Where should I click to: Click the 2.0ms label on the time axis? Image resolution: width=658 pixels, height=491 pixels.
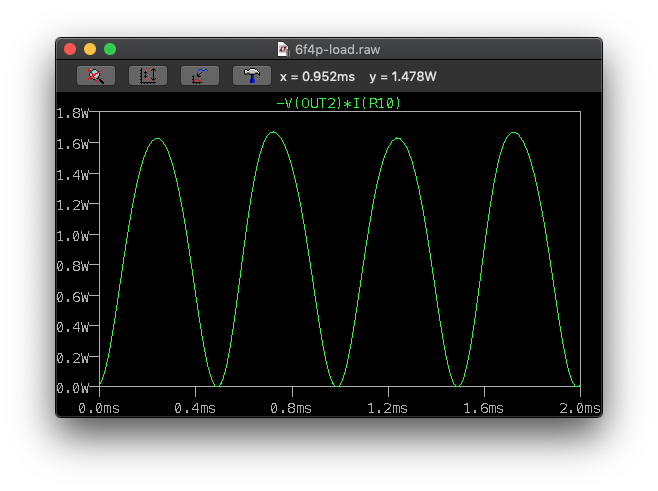point(578,408)
